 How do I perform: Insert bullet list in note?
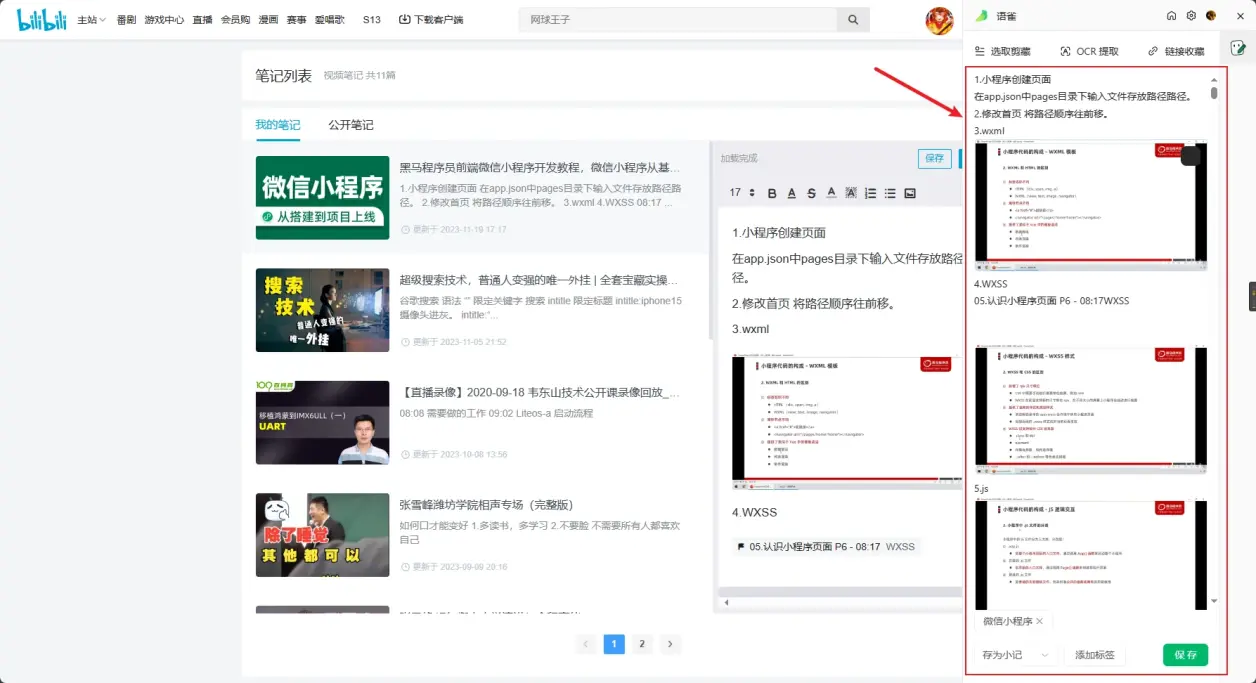[x=890, y=193]
